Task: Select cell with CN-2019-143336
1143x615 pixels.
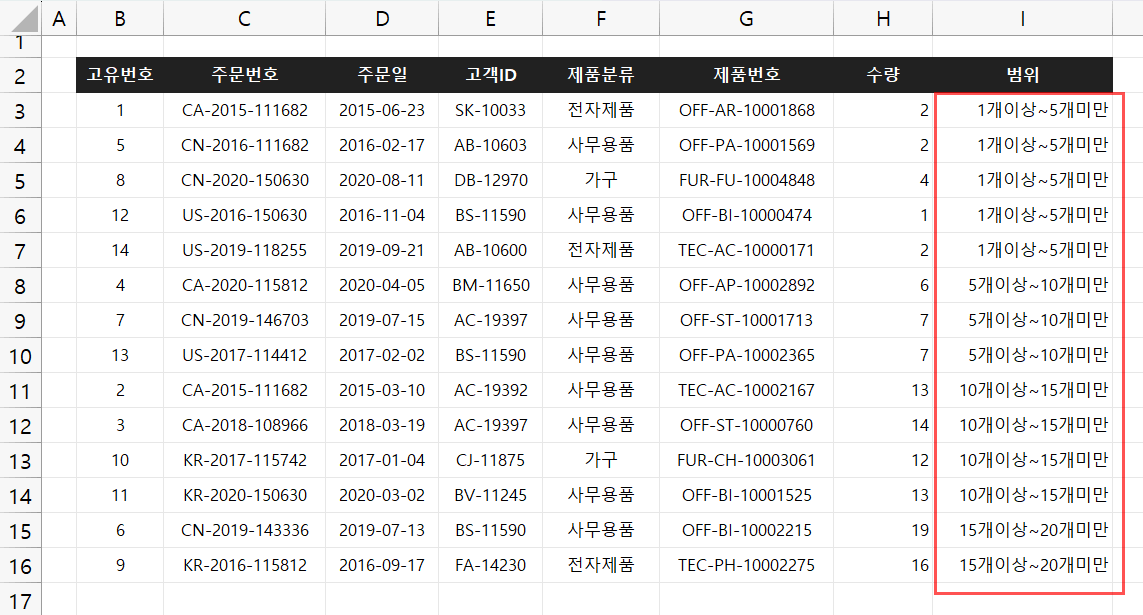Action: tap(244, 530)
